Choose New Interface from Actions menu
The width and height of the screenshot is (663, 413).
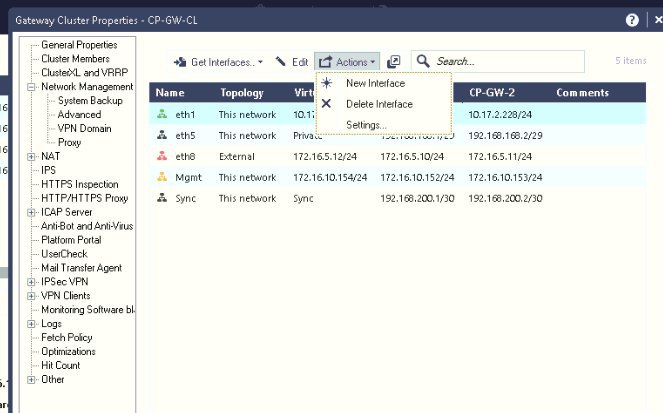tap(375, 83)
